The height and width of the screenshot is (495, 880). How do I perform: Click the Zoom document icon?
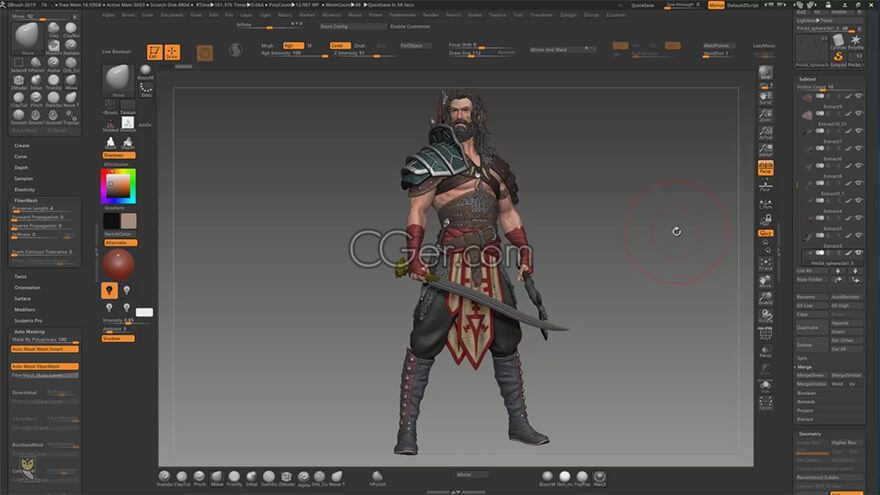pyautogui.click(x=766, y=116)
